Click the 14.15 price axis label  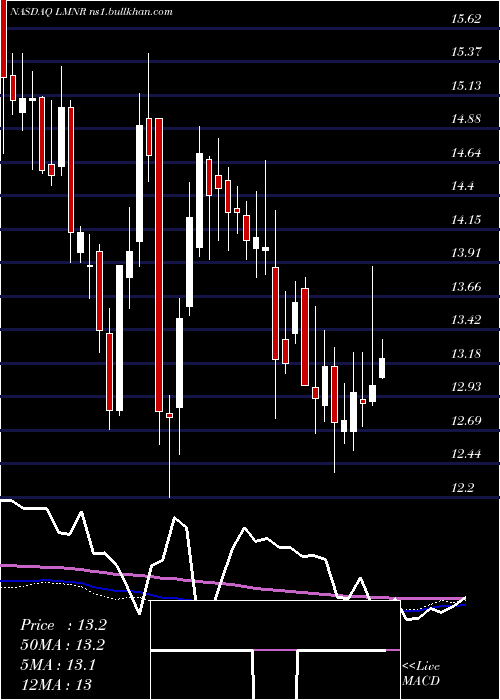pos(466,220)
